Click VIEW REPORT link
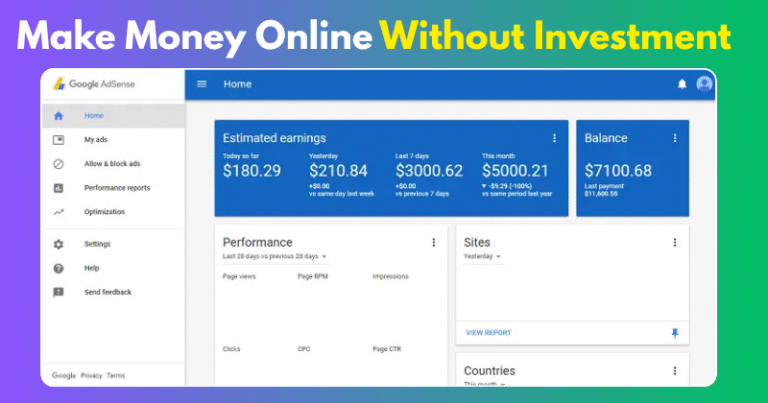Screen dimensions: 768x403 488,332
